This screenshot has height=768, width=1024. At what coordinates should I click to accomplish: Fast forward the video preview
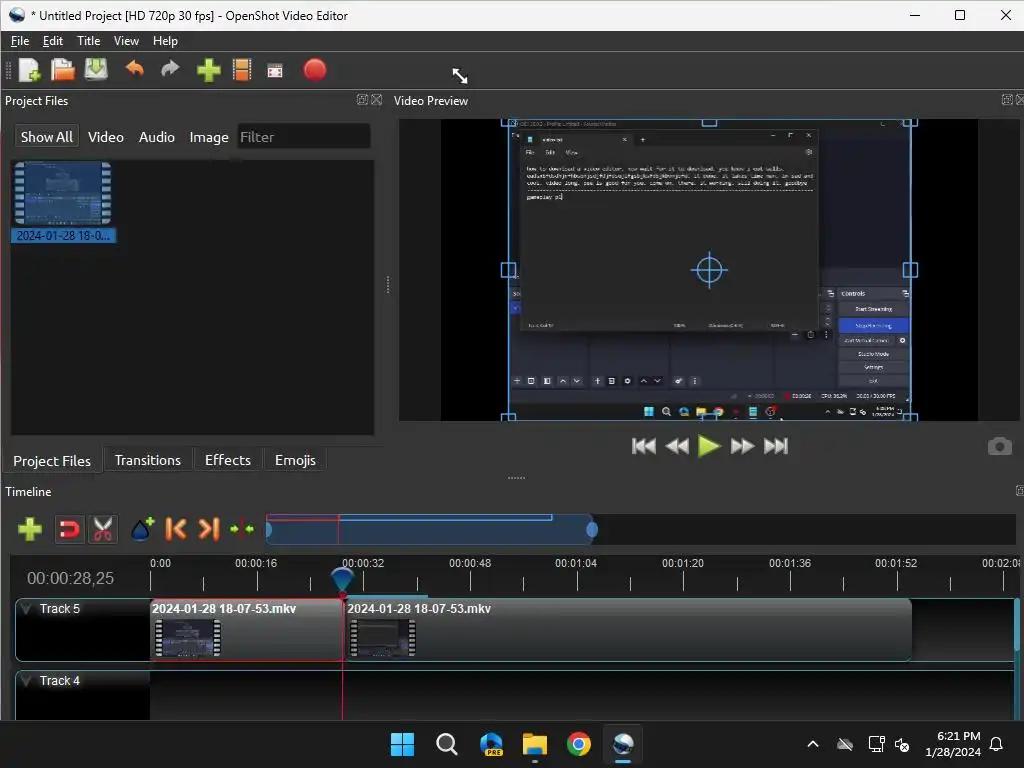[743, 446]
